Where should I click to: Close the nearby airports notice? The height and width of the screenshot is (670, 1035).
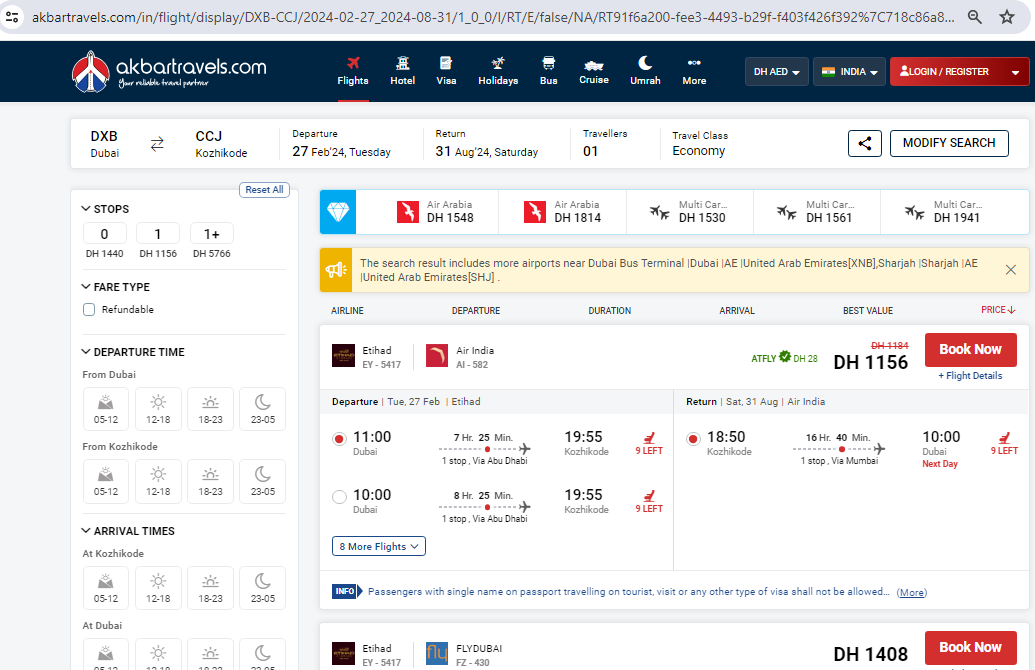point(1011,269)
